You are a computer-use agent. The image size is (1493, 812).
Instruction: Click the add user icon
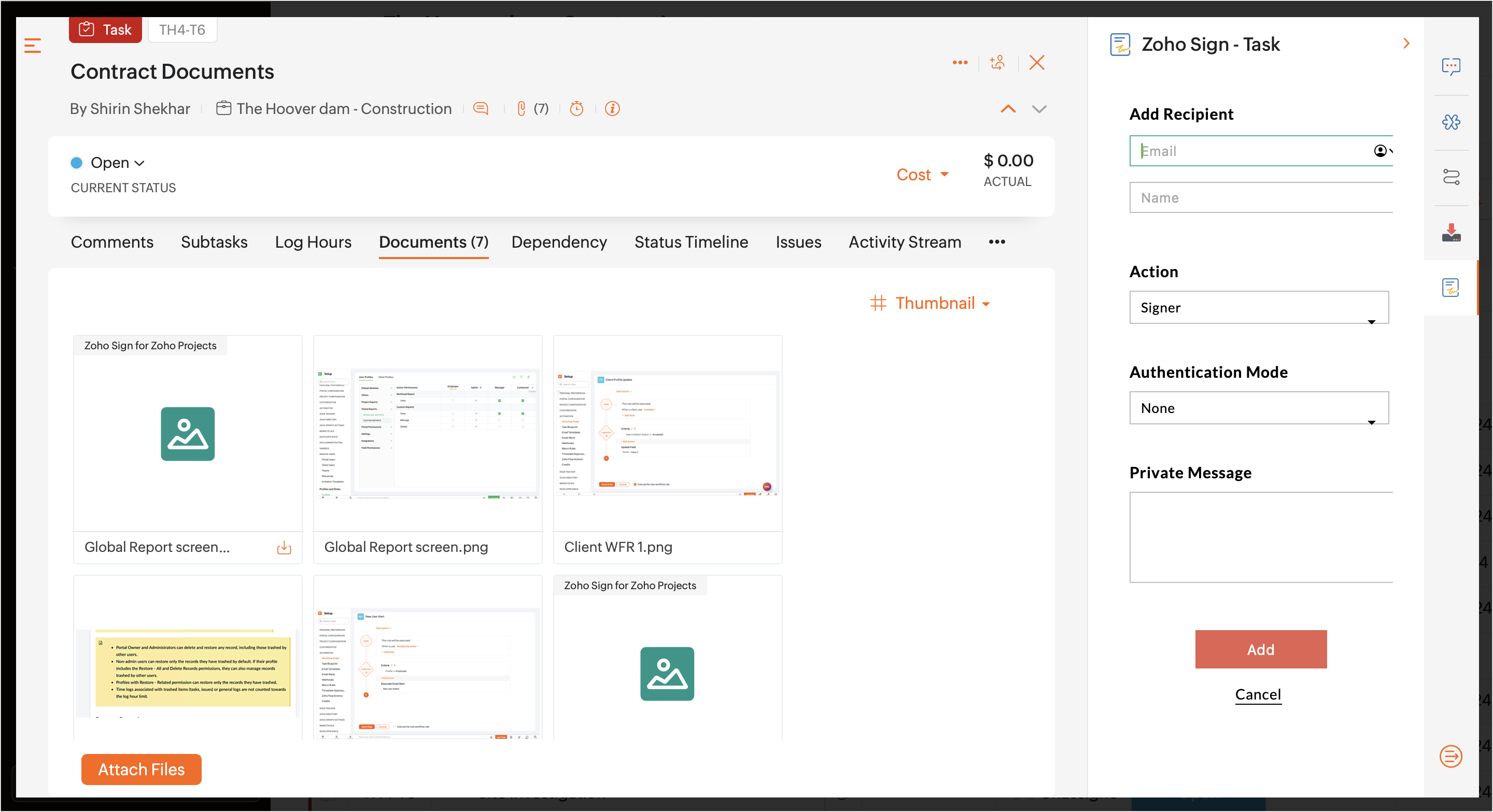[997, 63]
